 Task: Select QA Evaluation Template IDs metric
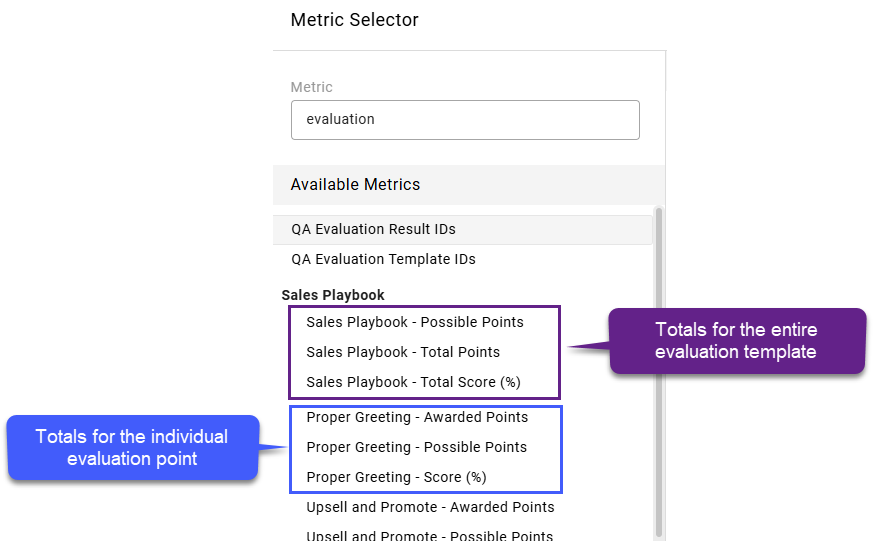click(463, 259)
